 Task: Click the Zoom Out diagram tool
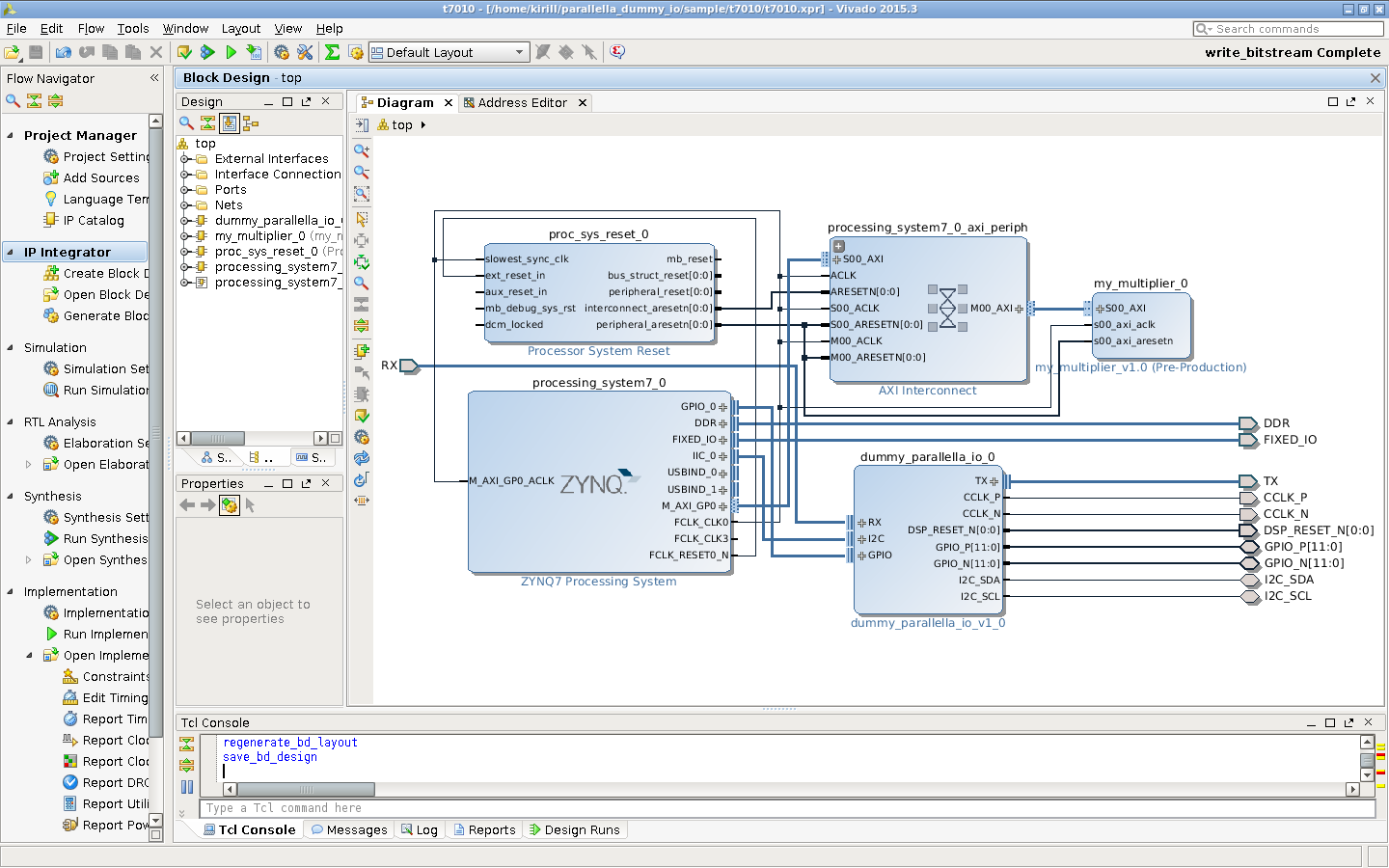coord(362,172)
